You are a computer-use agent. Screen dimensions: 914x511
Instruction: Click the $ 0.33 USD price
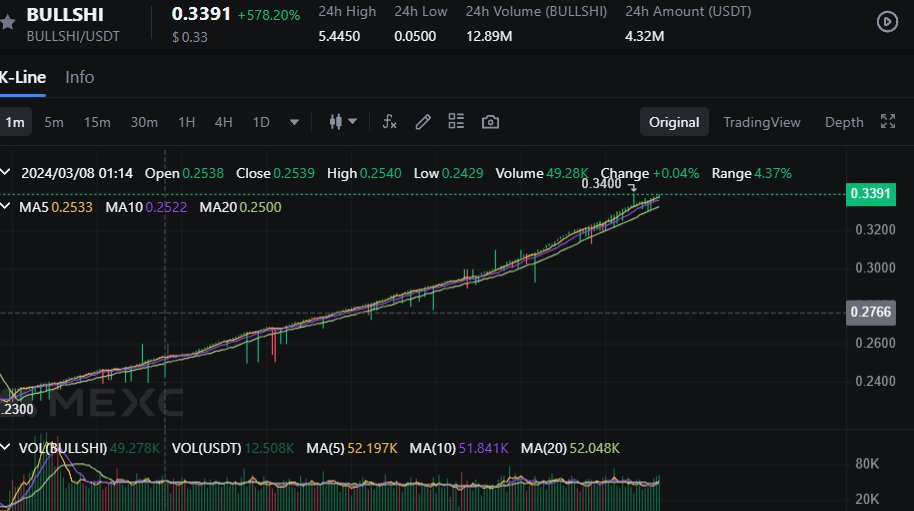(x=189, y=37)
